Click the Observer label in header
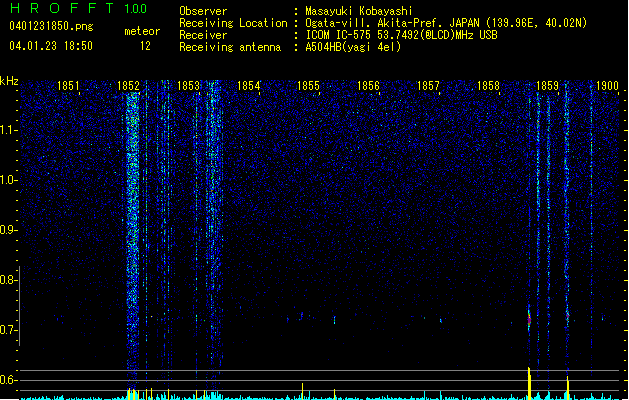The width and height of the screenshot is (629, 400). [x=203, y=11]
